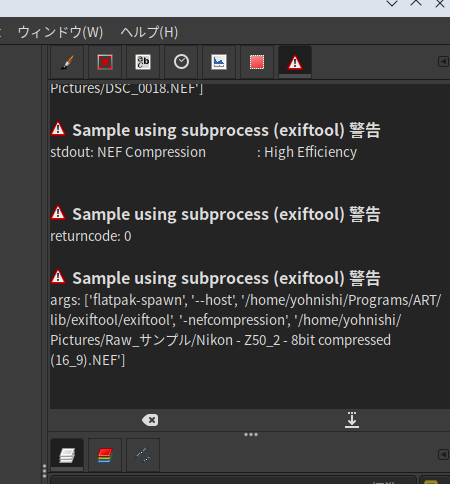Switch to the red circle device tab
The height and width of the screenshot is (484, 450).
105,62
